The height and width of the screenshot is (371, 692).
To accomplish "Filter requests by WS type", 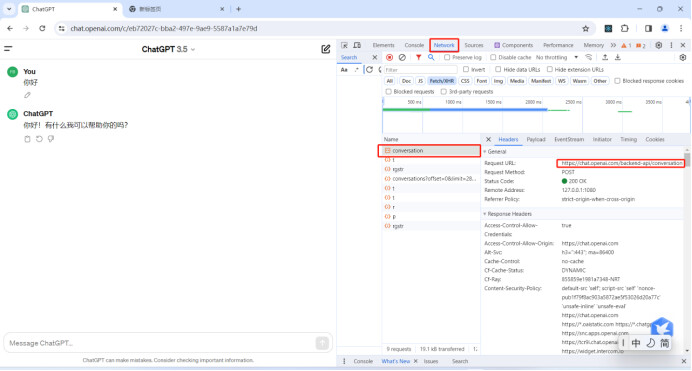I will point(561,81).
